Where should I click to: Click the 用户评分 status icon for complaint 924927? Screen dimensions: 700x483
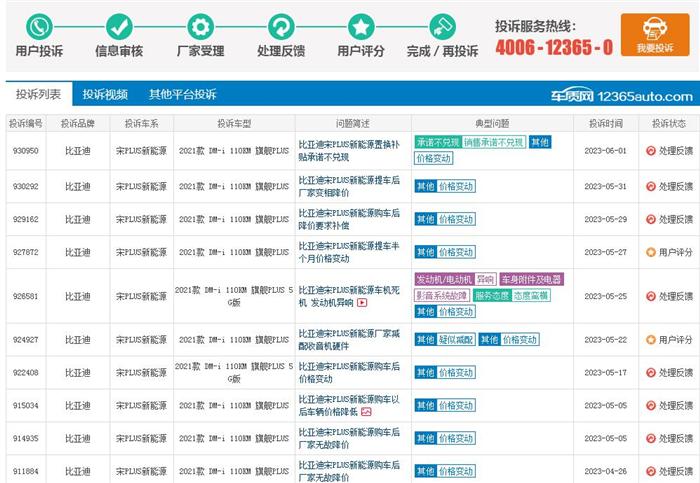pyautogui.click(x=651, y=340)
